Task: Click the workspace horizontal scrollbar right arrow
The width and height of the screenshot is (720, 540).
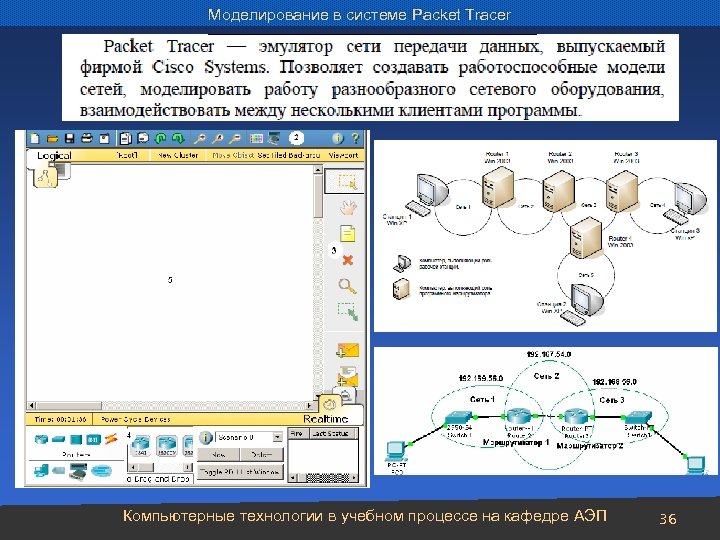Action: (309, 405)
